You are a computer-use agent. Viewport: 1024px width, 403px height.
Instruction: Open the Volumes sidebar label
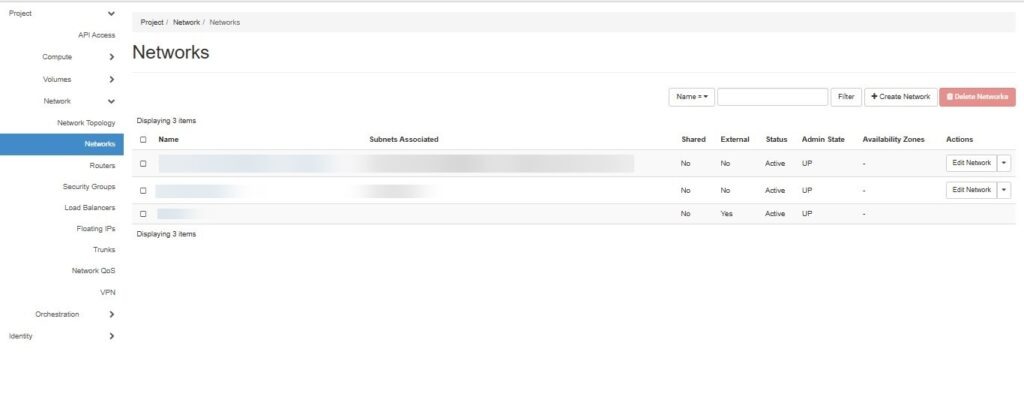coord(57,80)
